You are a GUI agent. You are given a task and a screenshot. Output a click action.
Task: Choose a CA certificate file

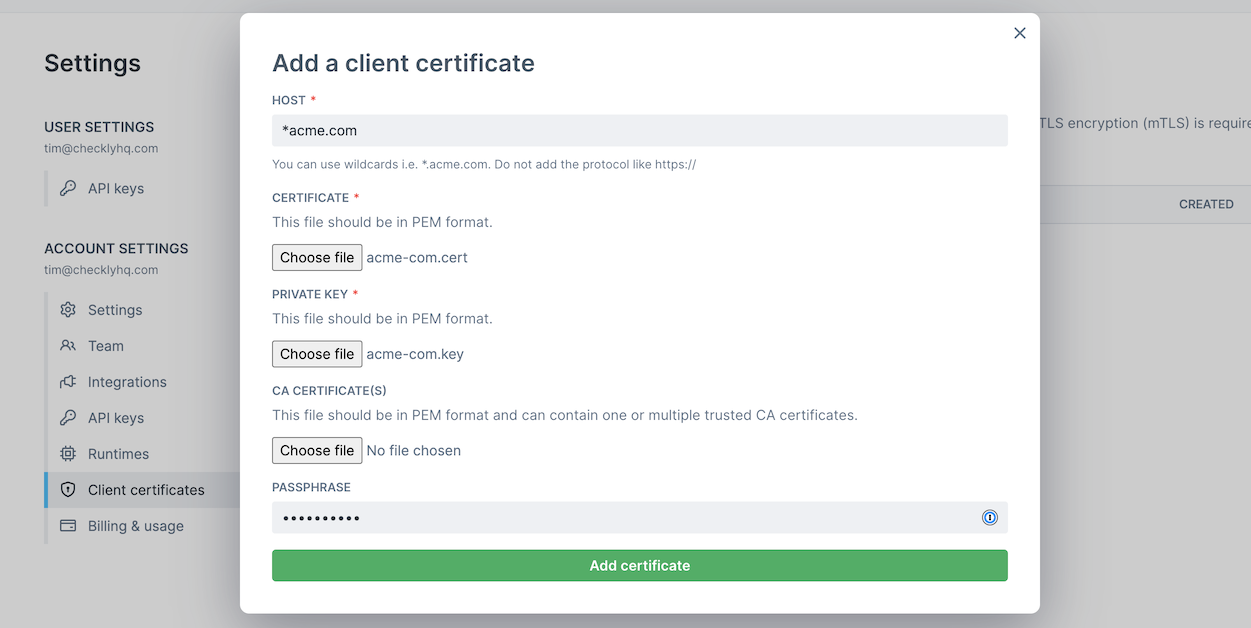tap(317, 450)
